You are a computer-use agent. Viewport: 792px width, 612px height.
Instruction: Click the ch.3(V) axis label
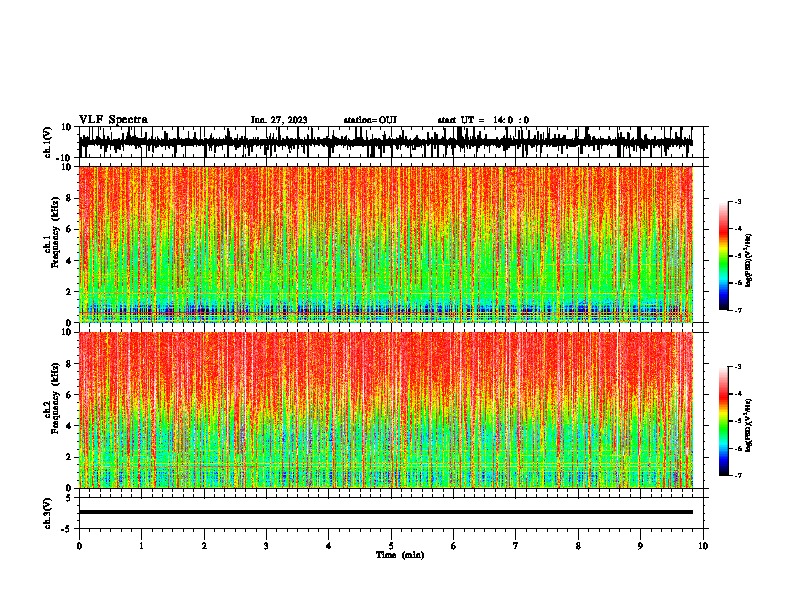pos(48,513)
